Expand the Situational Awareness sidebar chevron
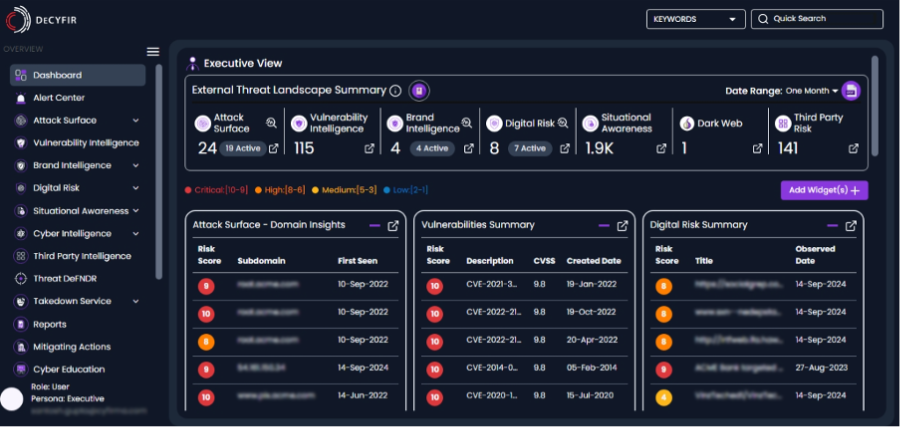Viewport: 901px width, 427px height. (x=136, y=211)
